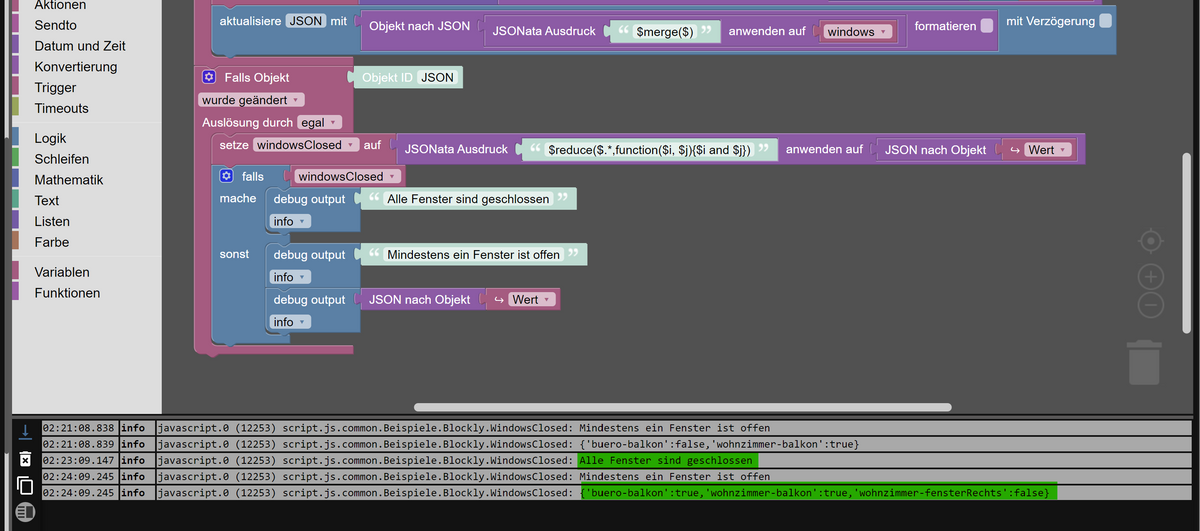Select the 'Objekt nach JSON' block

coord(420,26)
